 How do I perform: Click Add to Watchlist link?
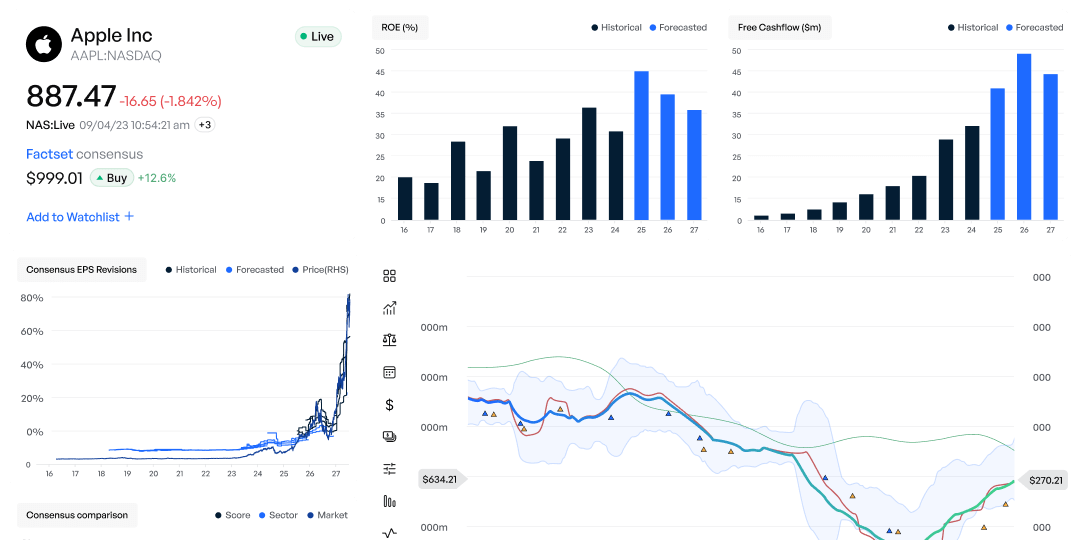tap(80, 217)
